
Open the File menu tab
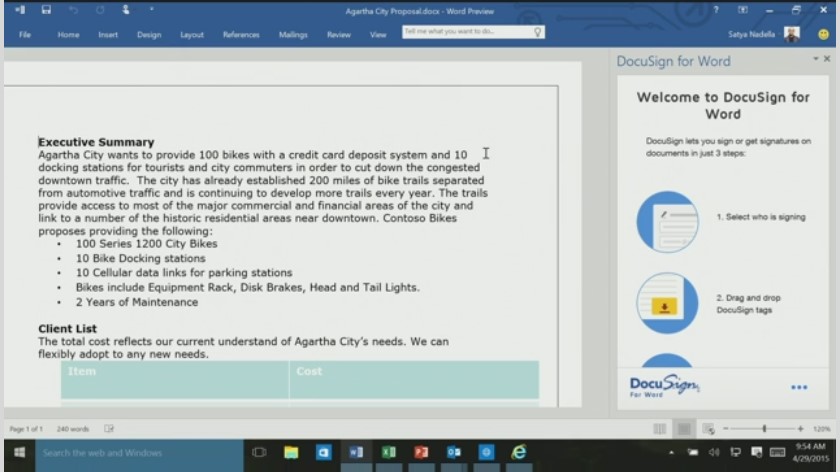25,34
